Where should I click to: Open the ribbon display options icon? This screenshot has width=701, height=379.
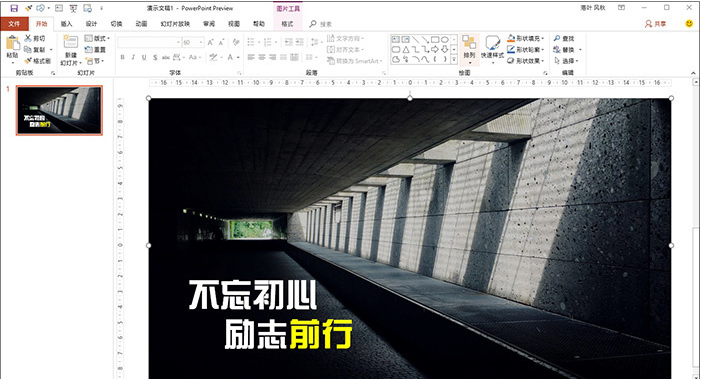621,8
